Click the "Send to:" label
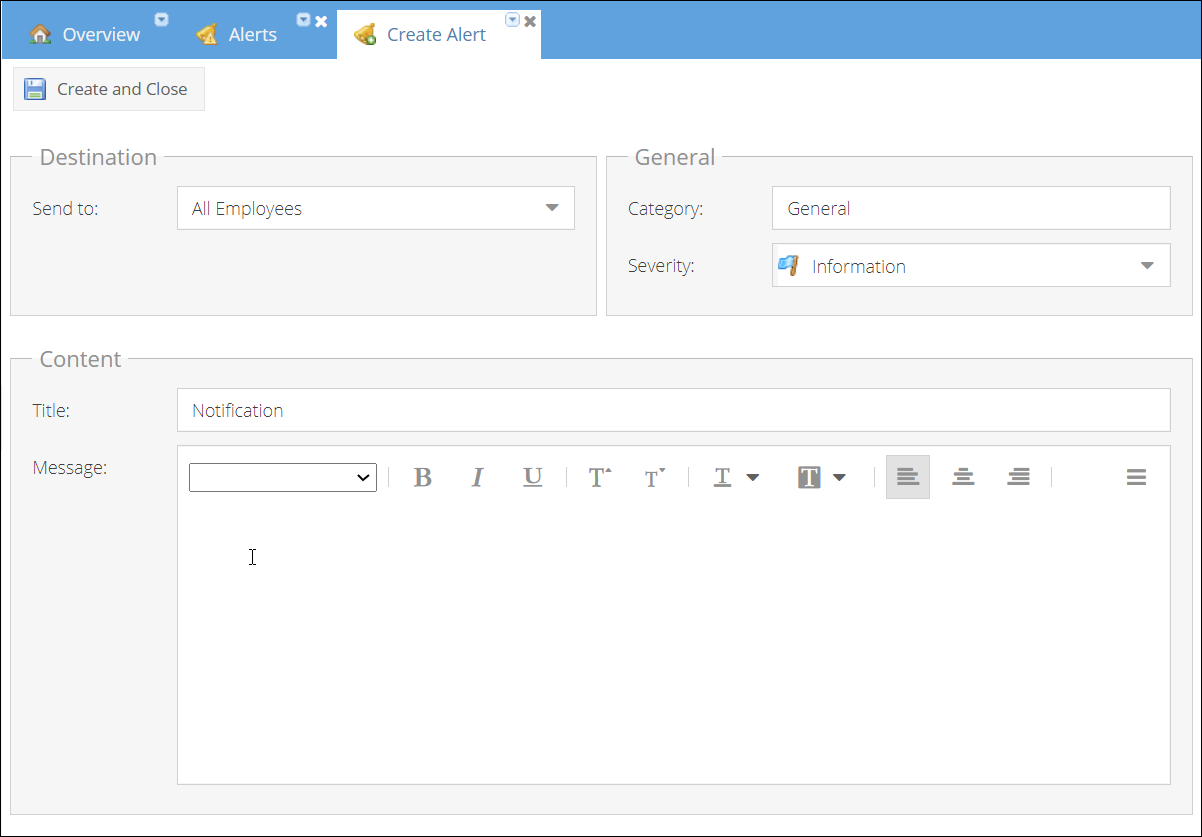1202x837 pixels. (x=65, y=209)
